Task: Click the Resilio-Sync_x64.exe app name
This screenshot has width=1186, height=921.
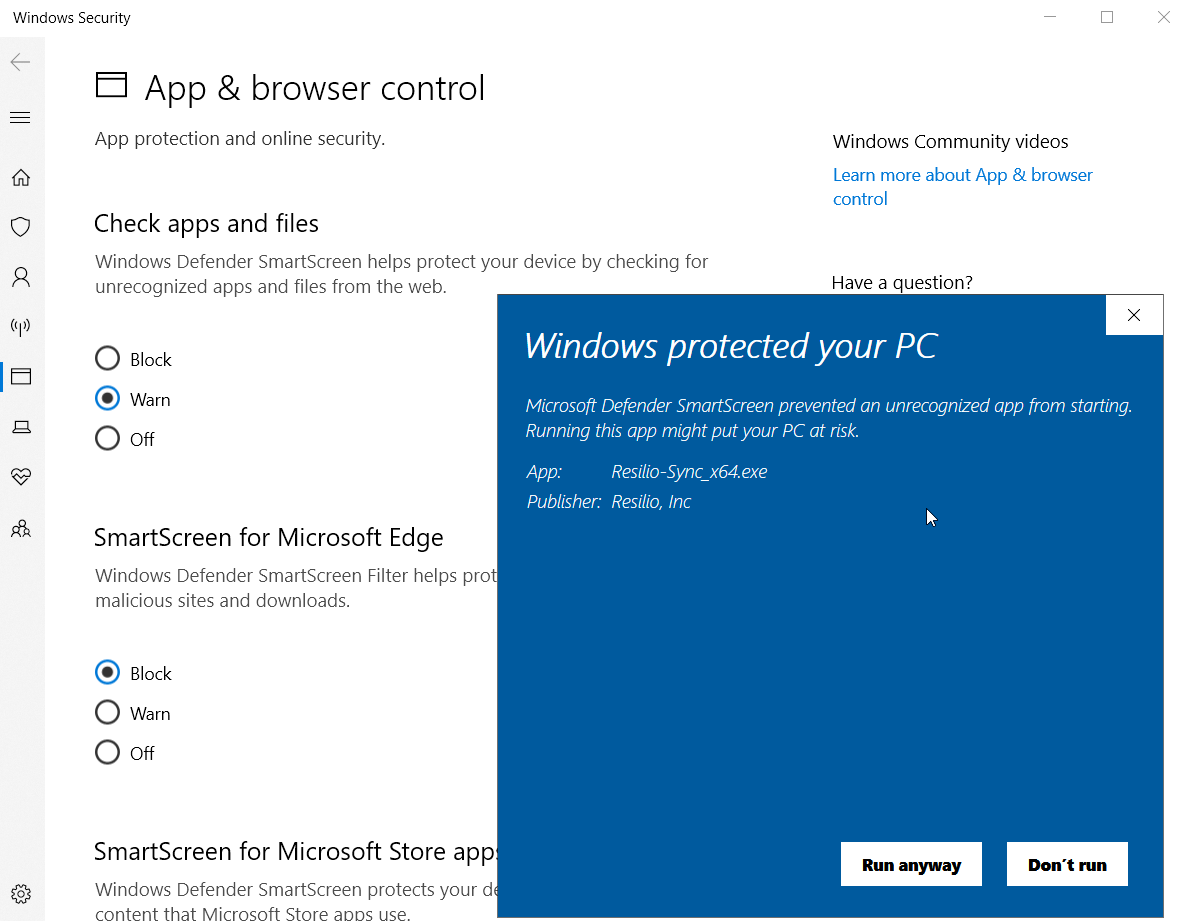Action: [689, 472]
